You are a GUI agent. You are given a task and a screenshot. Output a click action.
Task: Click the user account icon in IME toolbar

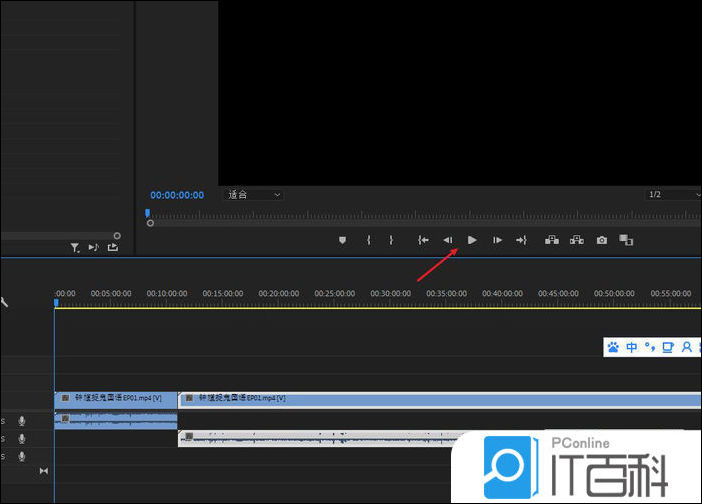(x=686, y=347)
